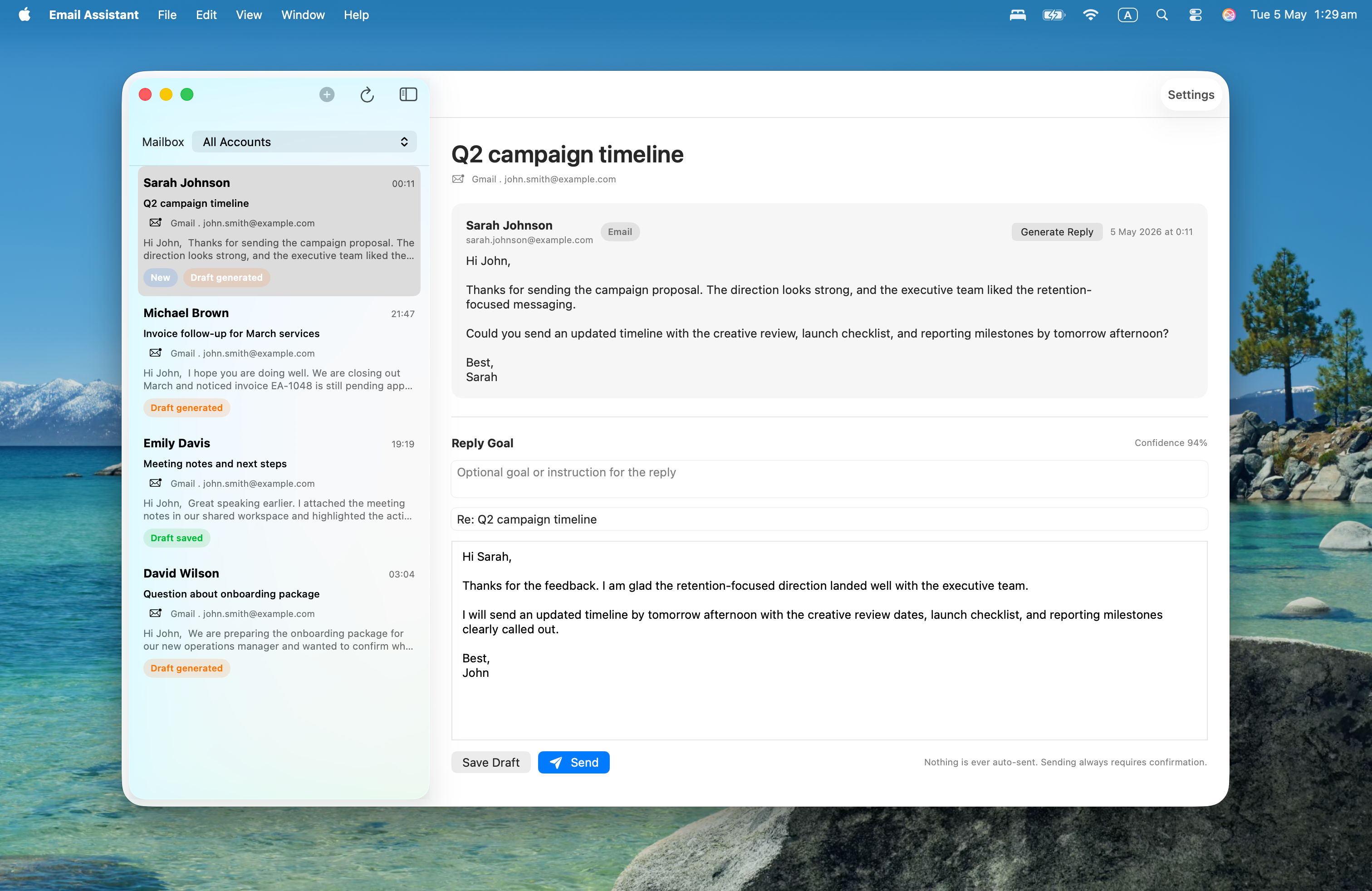The image size is (1372, 891).
Task: Click the Email tag next to Sarah Johnson
Action: pyautogui.click(x=620, y=232)
